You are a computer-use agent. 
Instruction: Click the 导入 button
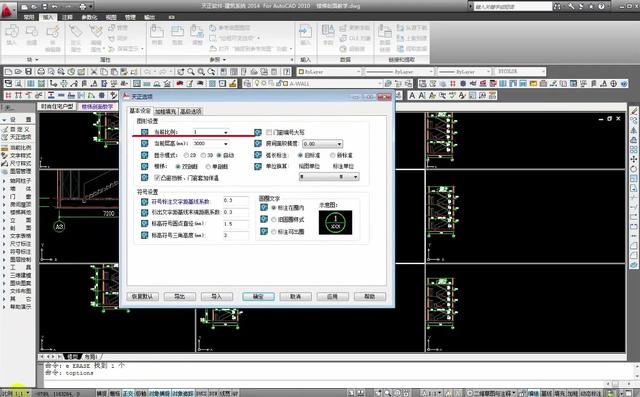pyautogui.click(x=217, y=297)
